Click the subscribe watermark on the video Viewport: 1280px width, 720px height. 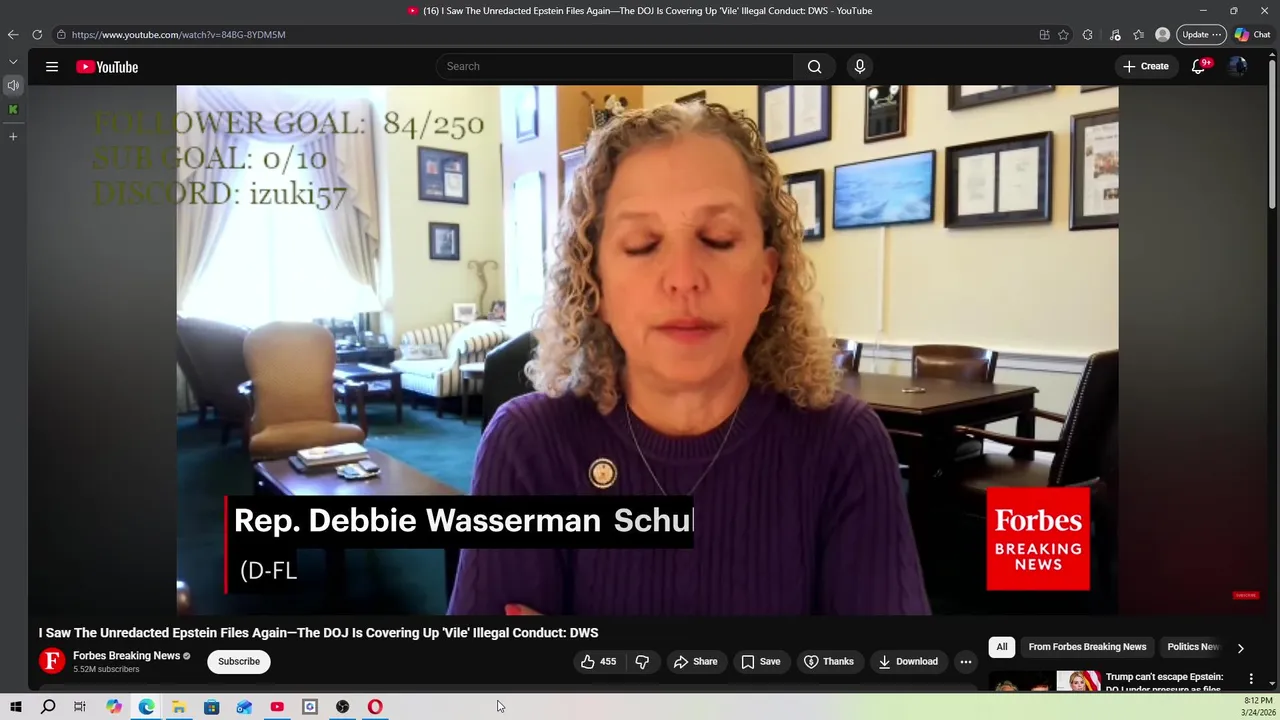[1245, 595]
